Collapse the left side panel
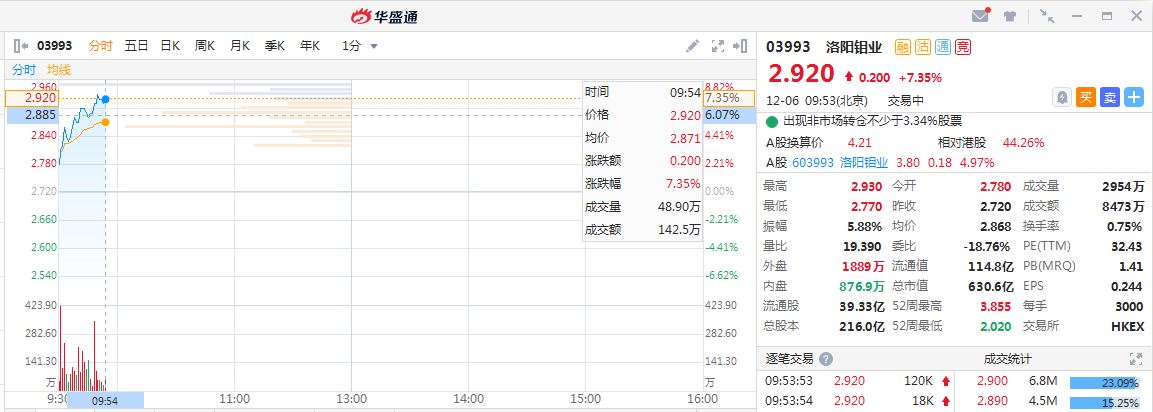 coord(21,46)
